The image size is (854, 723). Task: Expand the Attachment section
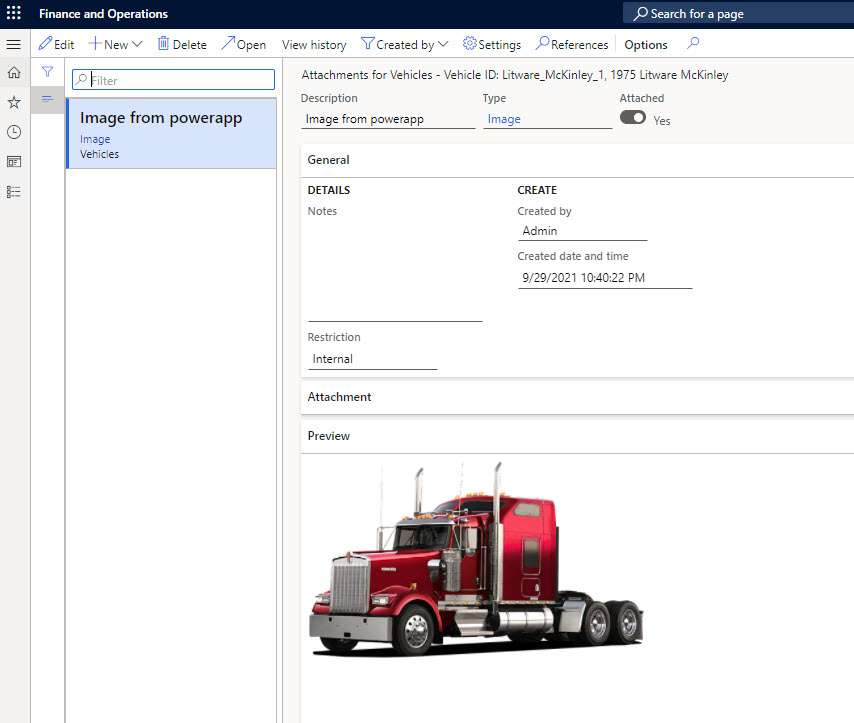[x=340, y=397]
